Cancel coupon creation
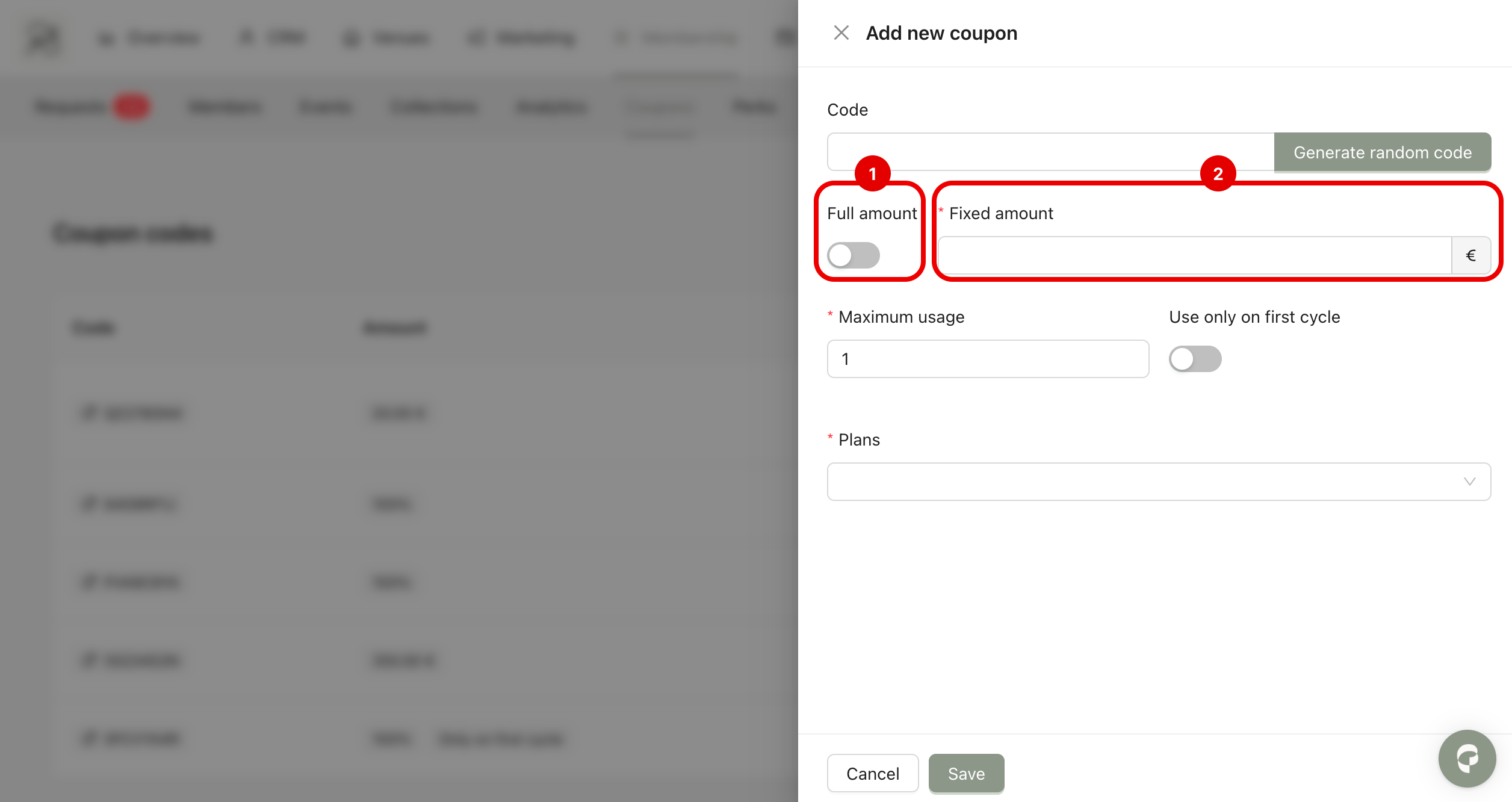The height and width of the screenshot is (802, 1512). [872, 773]
